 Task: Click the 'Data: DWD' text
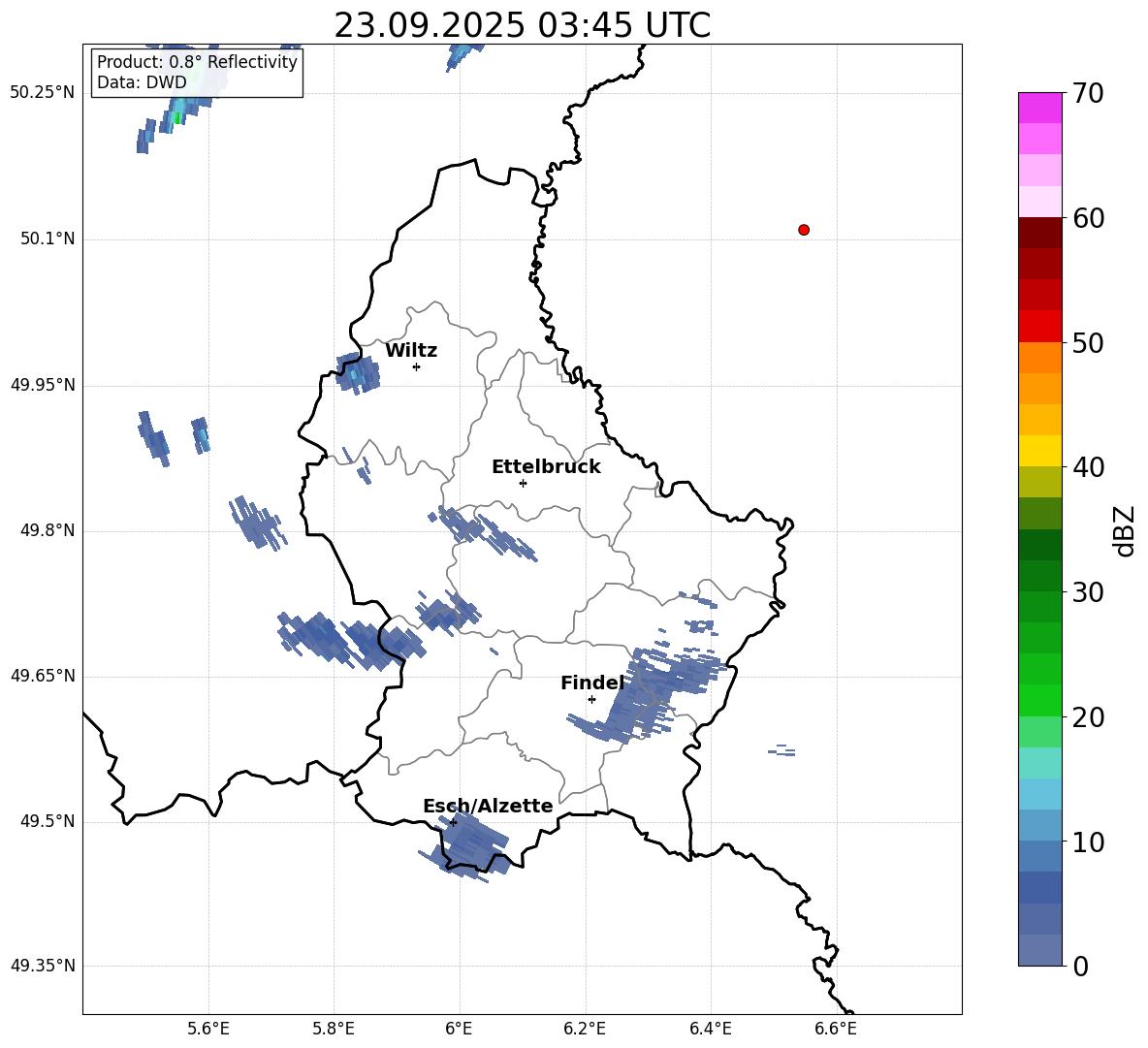pyautogui.click(x=142, y=82)
